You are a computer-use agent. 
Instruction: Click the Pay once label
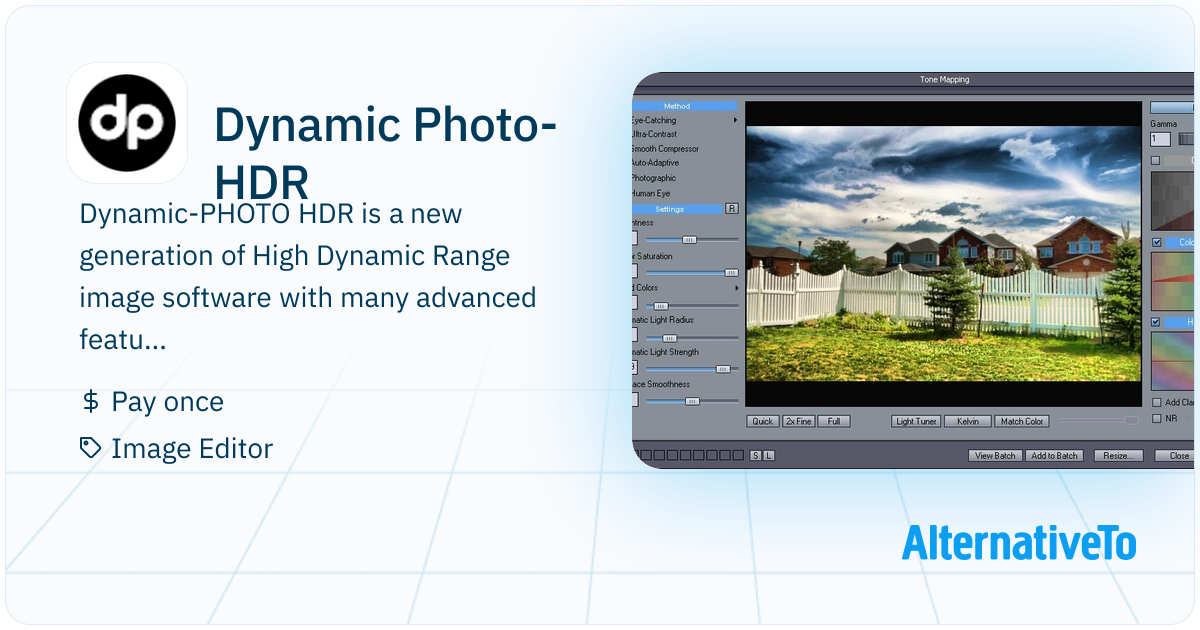168,402
